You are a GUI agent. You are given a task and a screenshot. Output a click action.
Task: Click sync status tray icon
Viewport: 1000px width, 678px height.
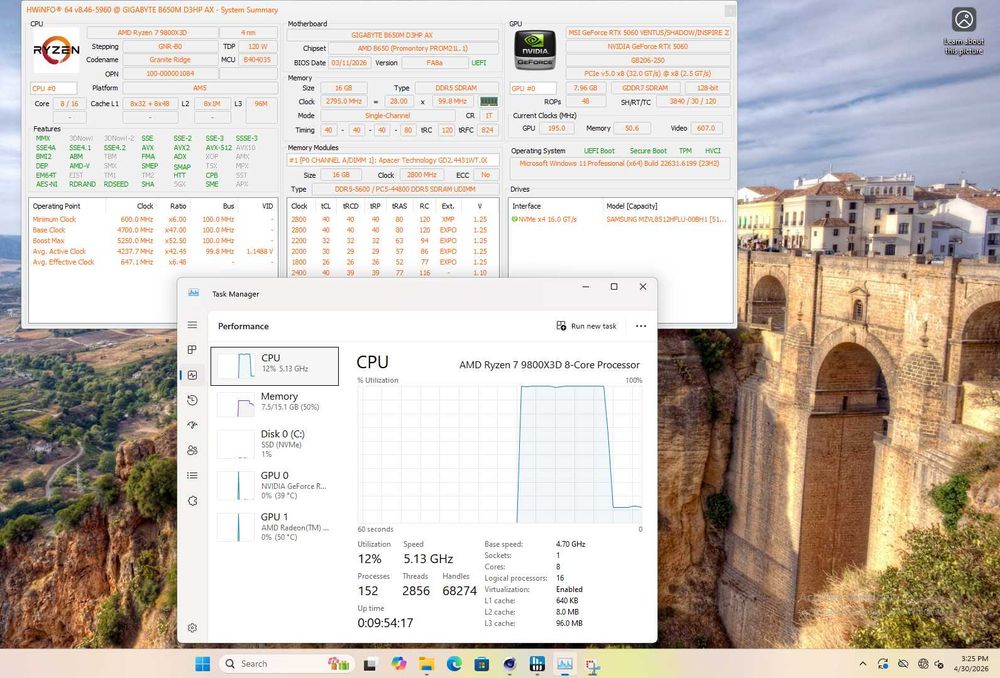883,664
